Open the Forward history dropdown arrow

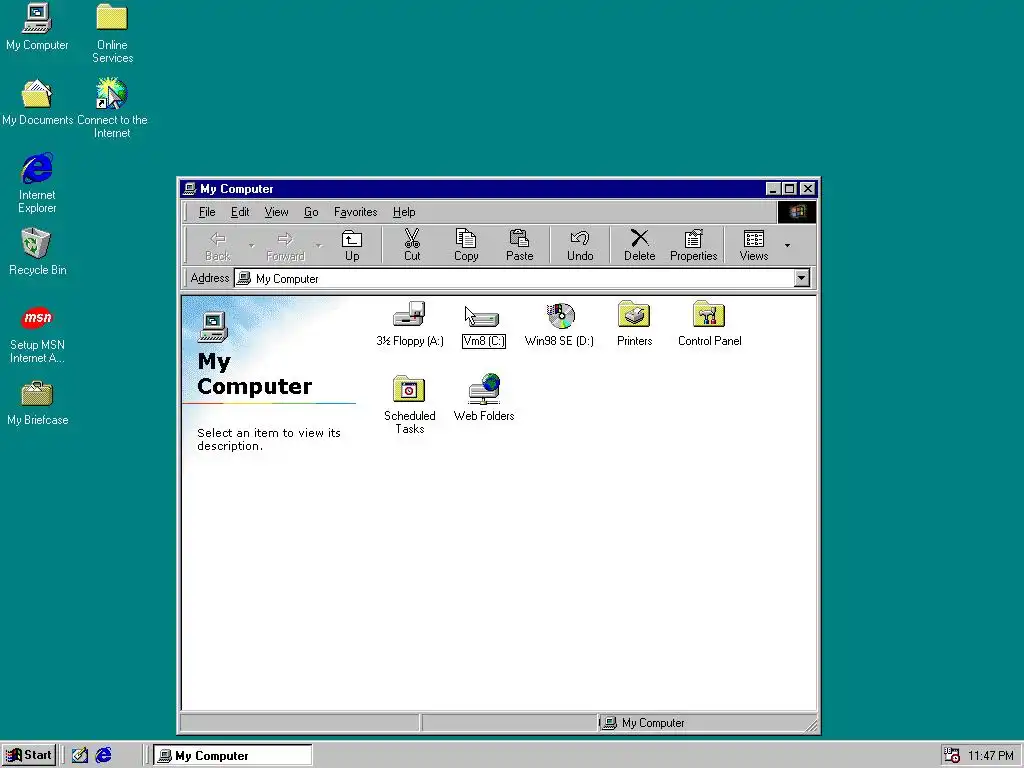(319, 246)
